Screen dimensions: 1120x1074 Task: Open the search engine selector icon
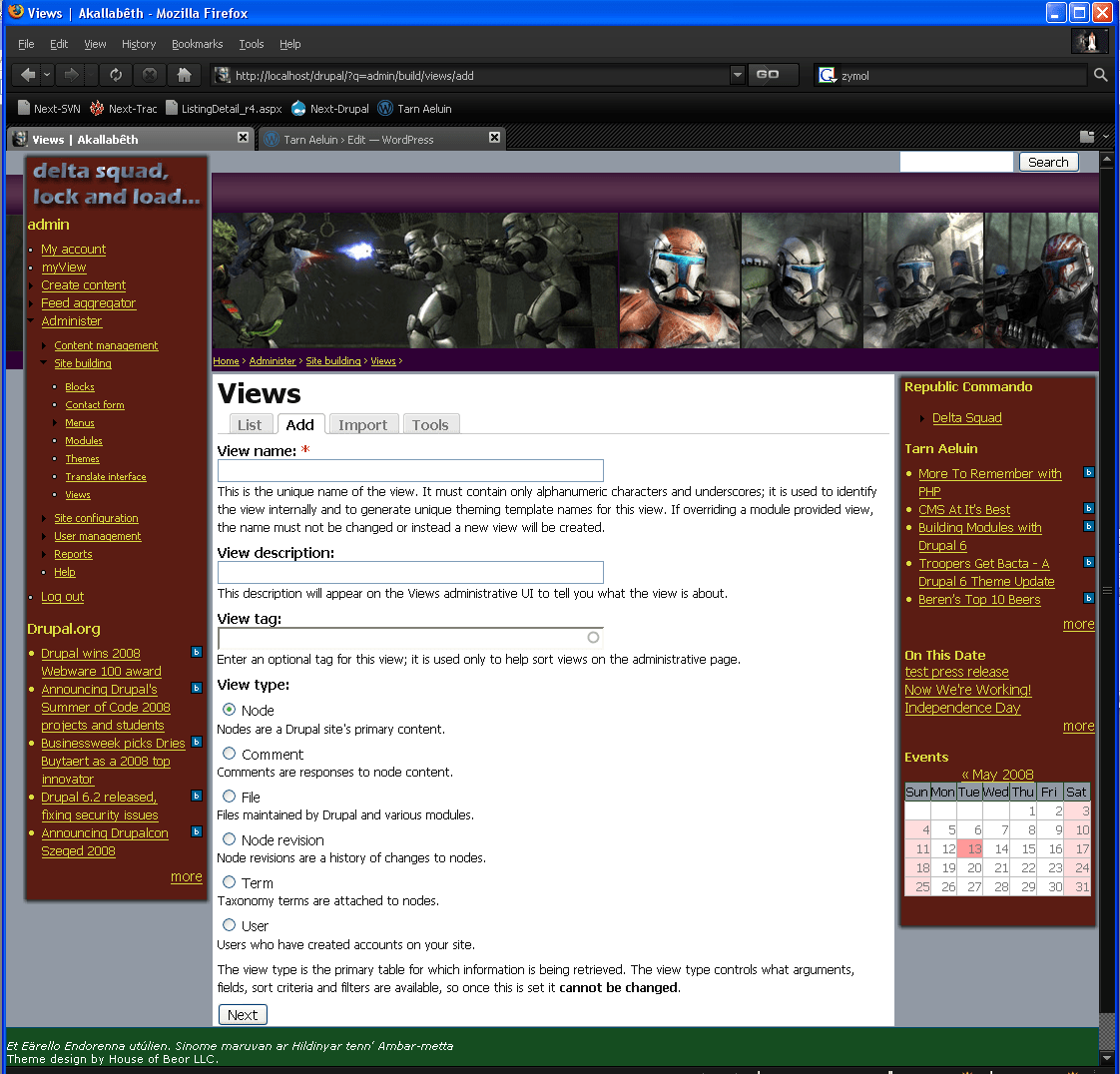pos(828,75)
